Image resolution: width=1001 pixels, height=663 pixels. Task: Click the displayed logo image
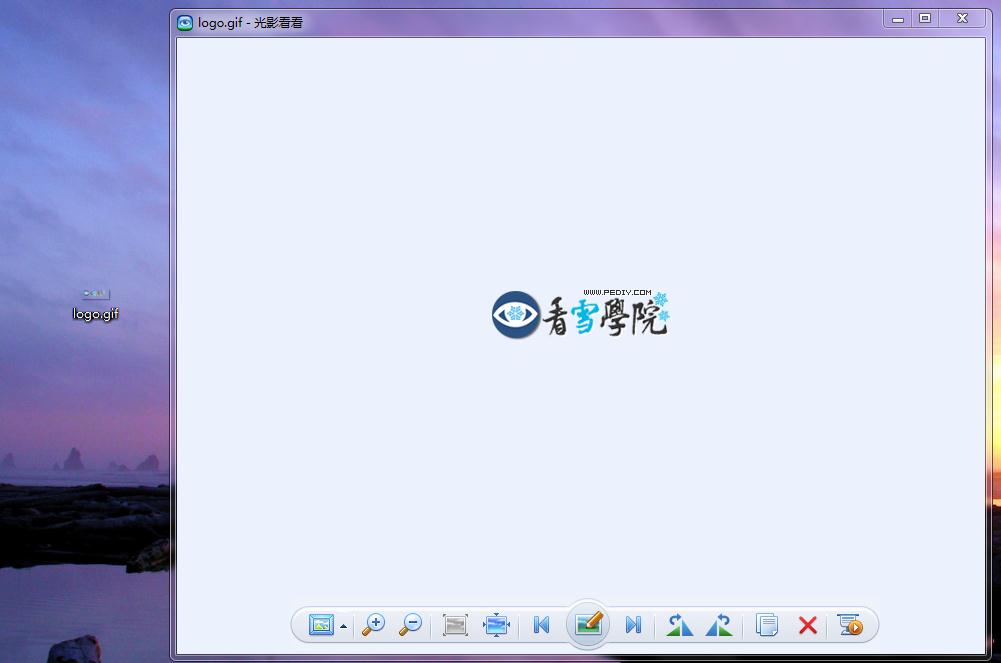580,314
